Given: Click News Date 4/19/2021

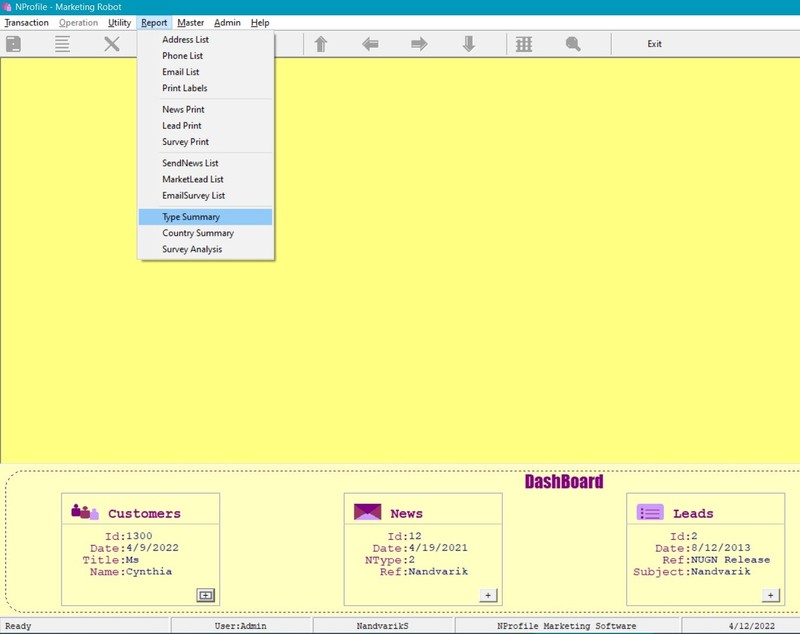Looking at the screenshot, I should [x=438, y=548].
